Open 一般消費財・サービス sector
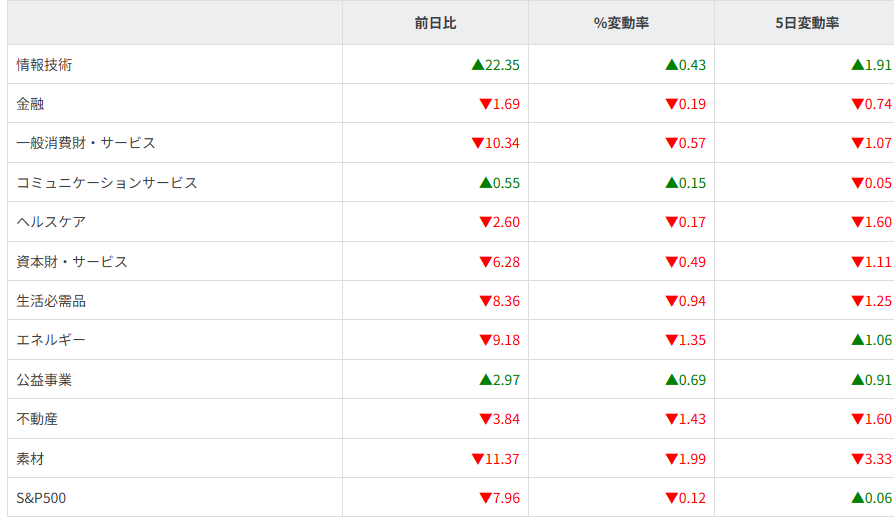This screenshot has height=532, width=894. click(86, 143)
